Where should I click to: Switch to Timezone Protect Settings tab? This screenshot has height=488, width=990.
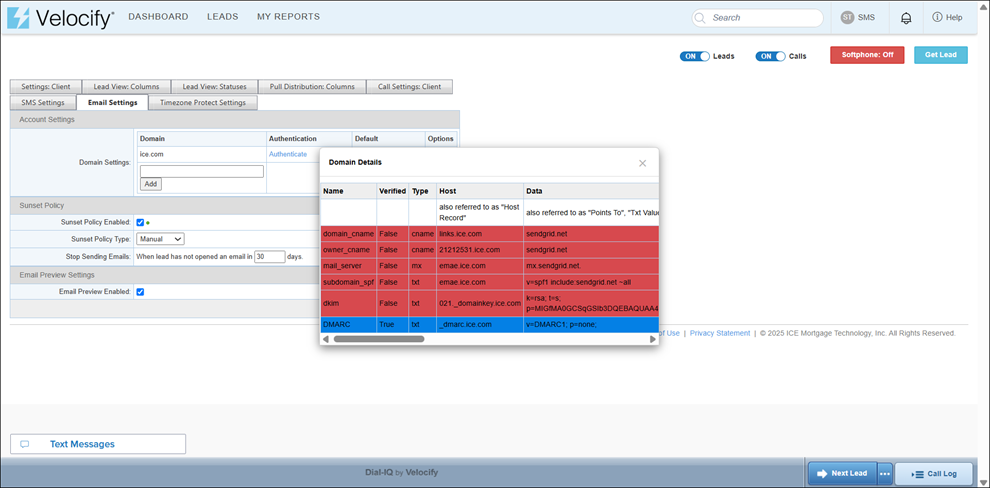(x=203, y=102)
